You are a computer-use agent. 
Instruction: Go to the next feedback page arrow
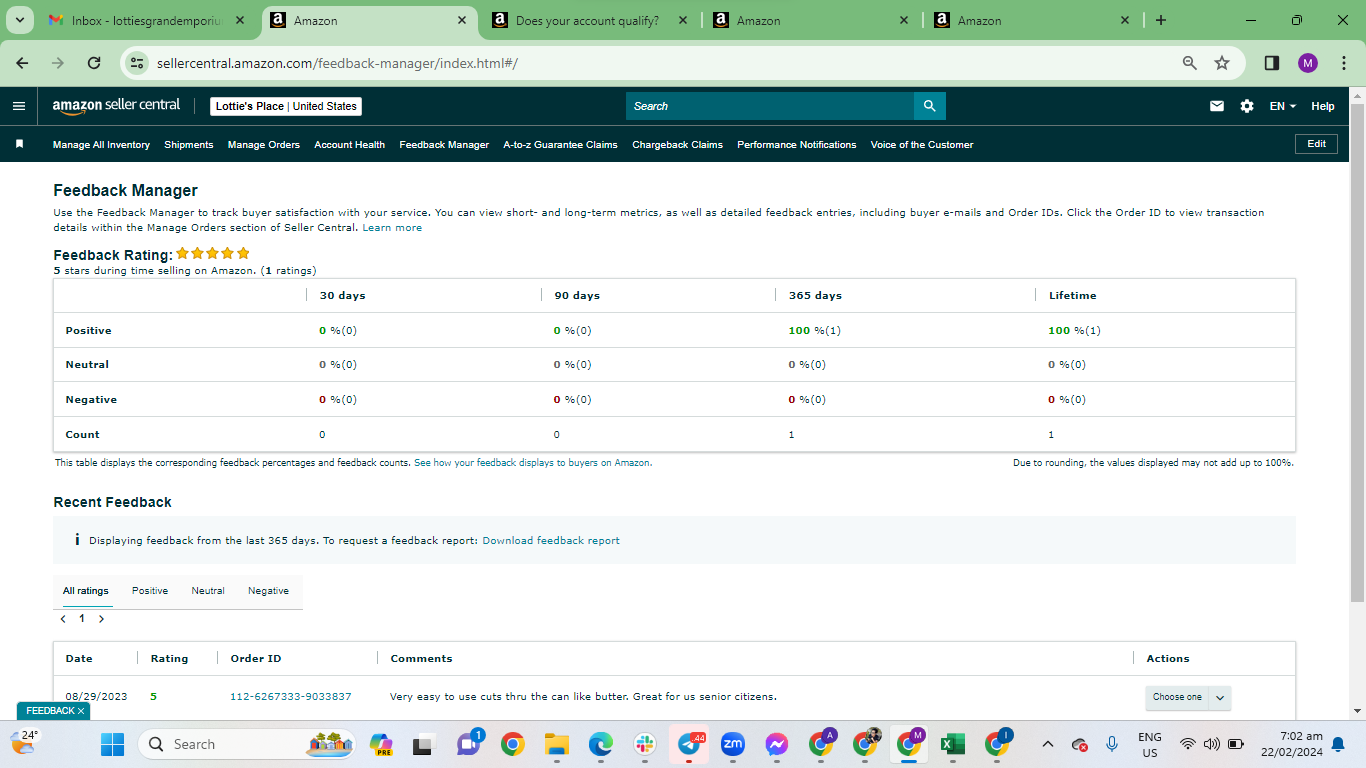tap(101, 619)
